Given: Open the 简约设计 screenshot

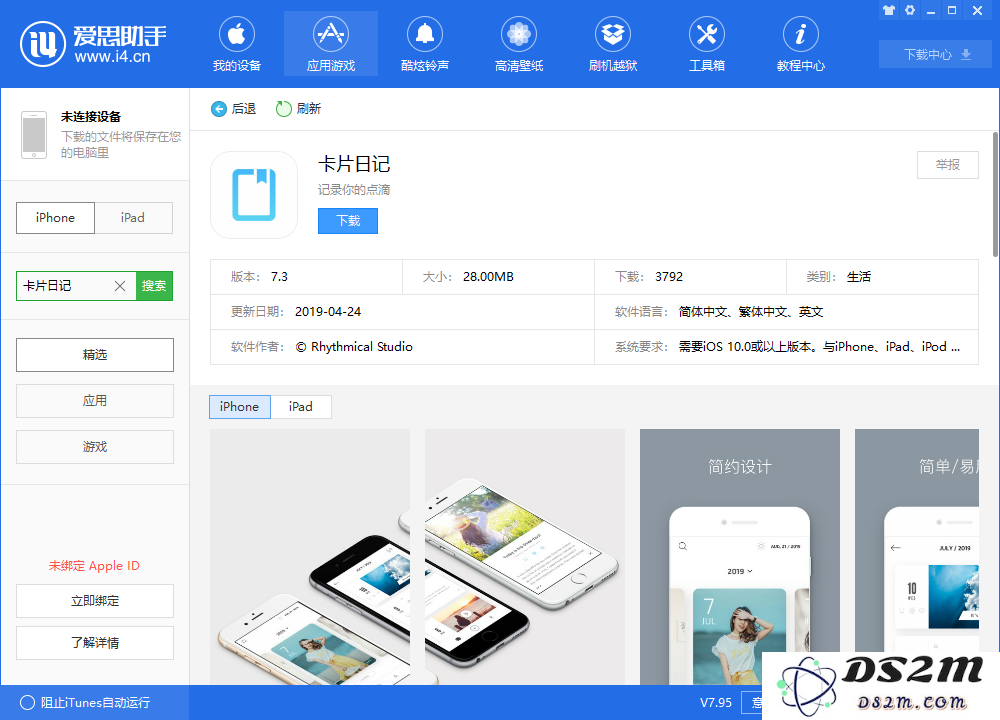Looking at the screenshot, I should coord(740,557).
